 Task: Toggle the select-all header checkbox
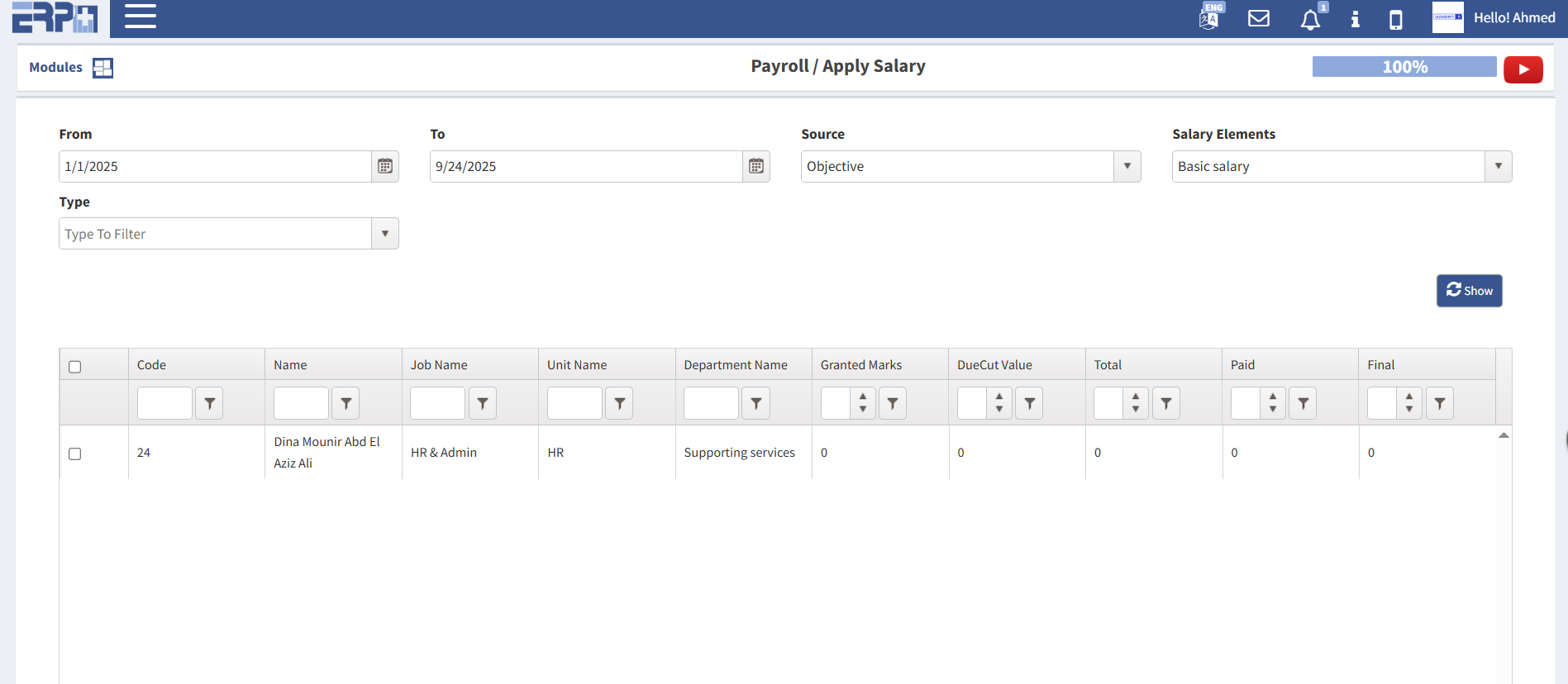point(75,367)
